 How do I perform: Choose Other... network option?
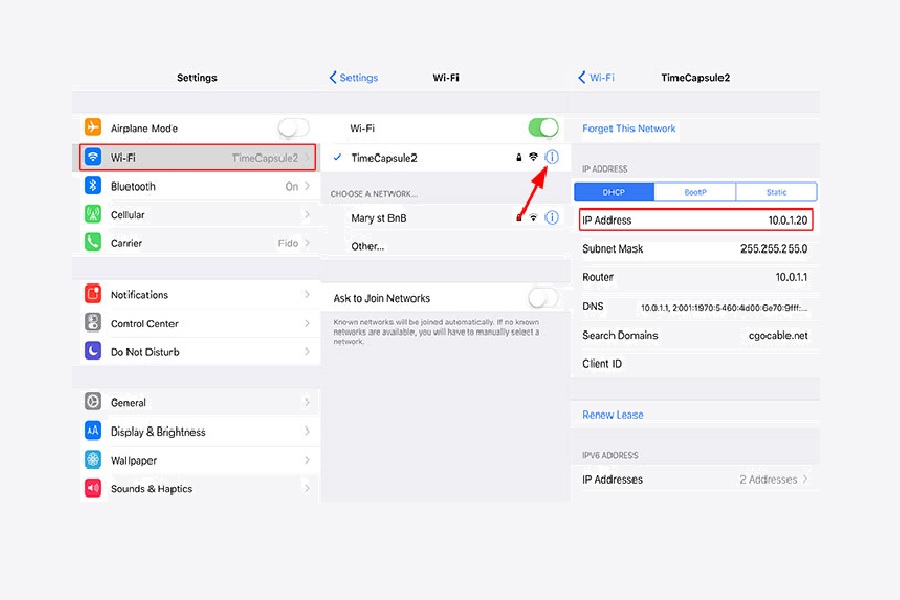(x=367, y=246)
